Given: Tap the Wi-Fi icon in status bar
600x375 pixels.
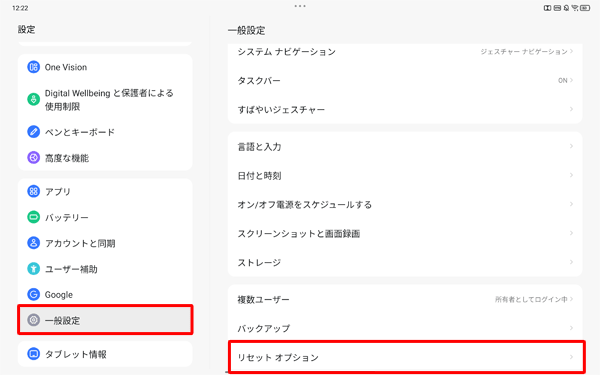Looking at the screenshot, I should tap(575, 8).
